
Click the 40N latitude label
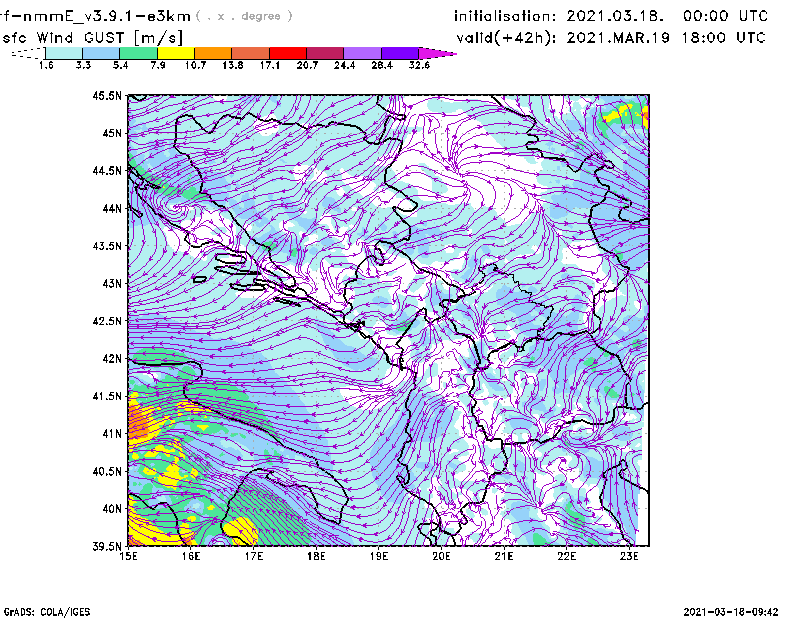pos(112,509)
